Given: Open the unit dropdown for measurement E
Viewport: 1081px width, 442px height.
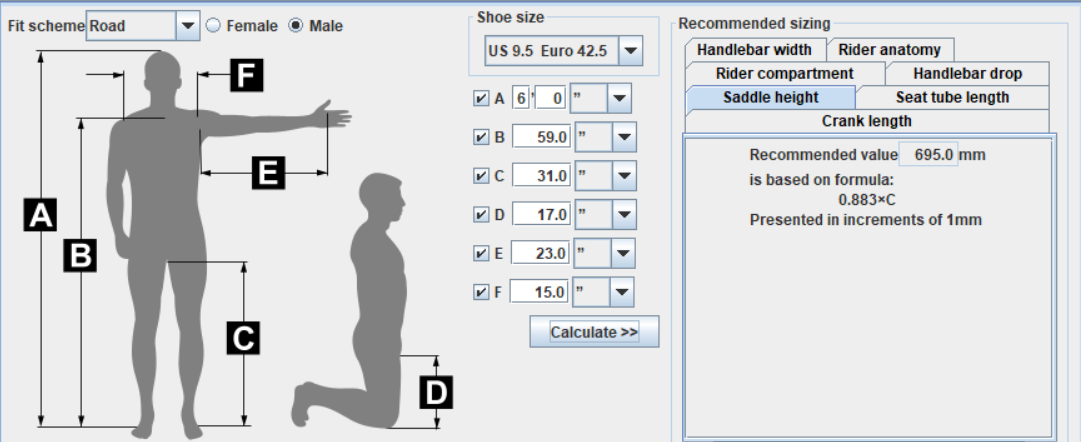Looking at the screenshot, I should [623, 253].
